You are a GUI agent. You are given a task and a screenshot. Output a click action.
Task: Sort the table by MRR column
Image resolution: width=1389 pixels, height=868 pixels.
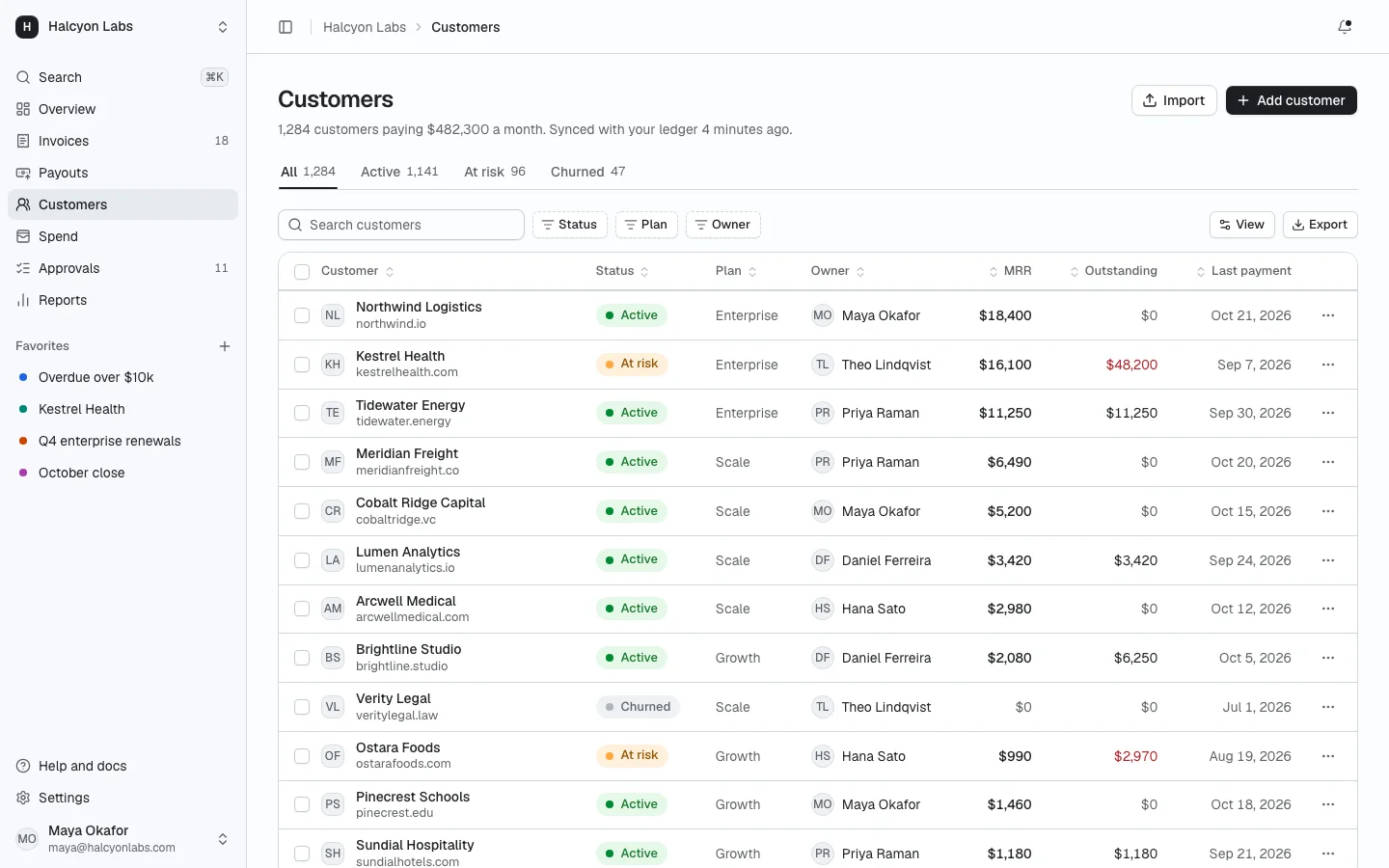1010,271
